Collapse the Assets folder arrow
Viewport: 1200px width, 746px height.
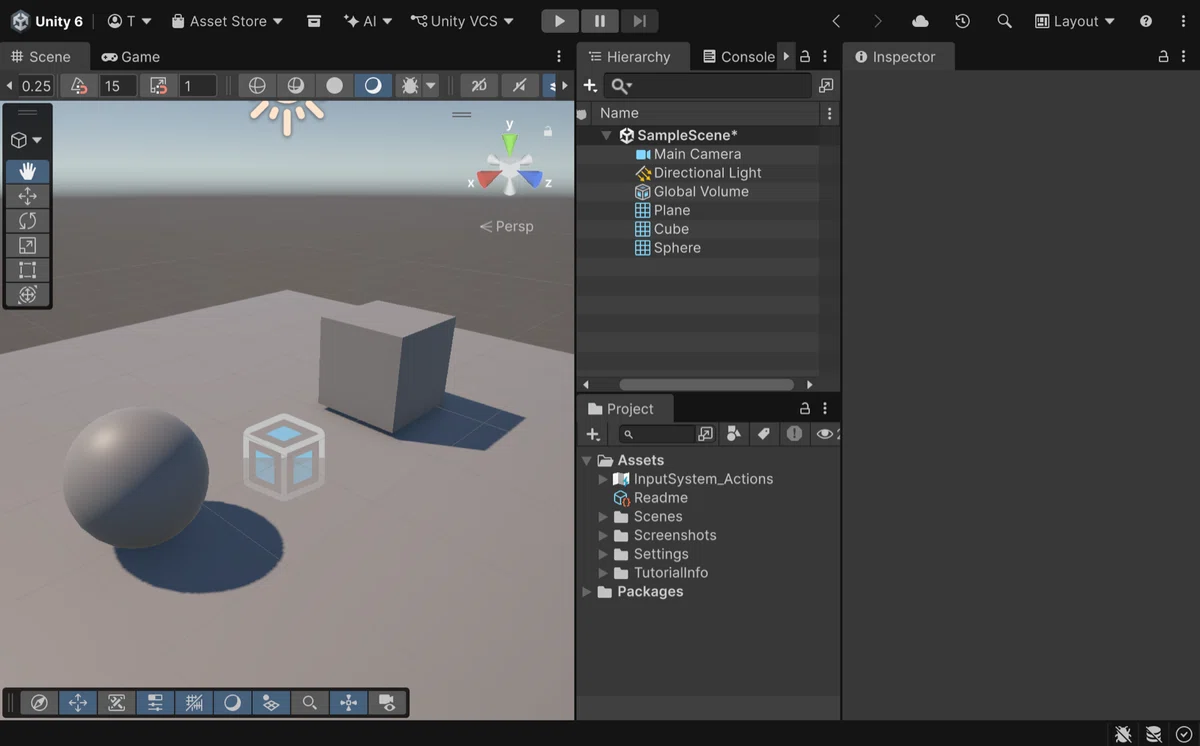[x=587, y=461]
